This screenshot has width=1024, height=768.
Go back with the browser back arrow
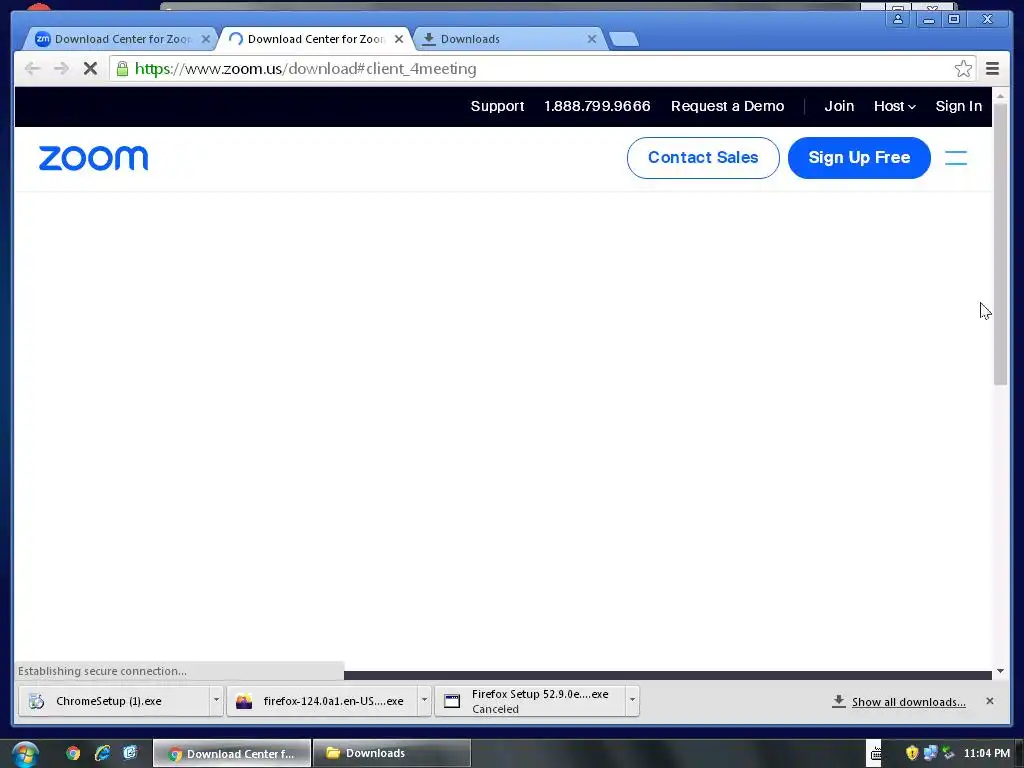click(32, 69)
